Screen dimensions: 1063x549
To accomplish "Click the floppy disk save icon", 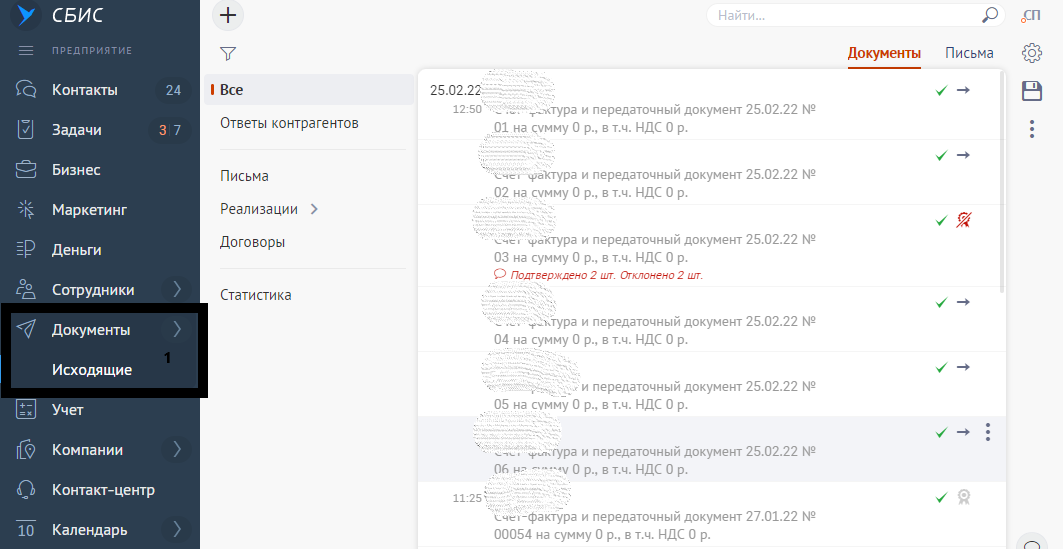I will [1032, 91].
